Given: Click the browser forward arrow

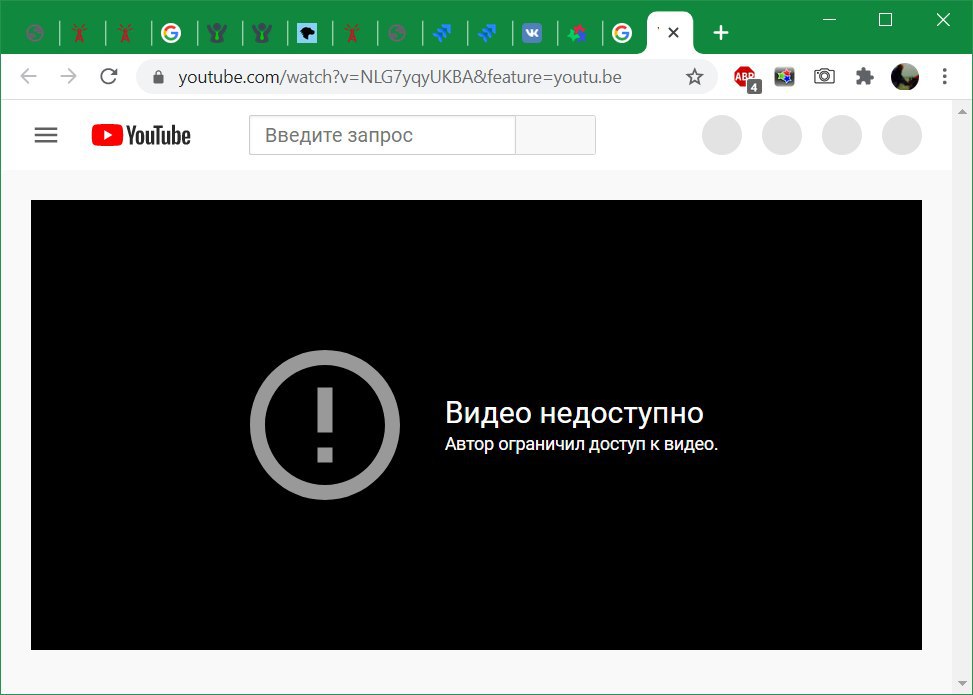Looking at the screenshot, I should (x=69, y=76).
